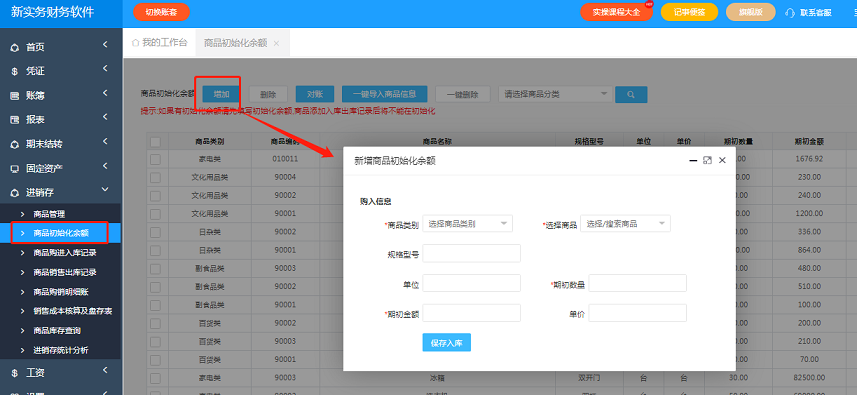Check the box for 副食品类 90003 row
The image size is (857, 395).
155,268
